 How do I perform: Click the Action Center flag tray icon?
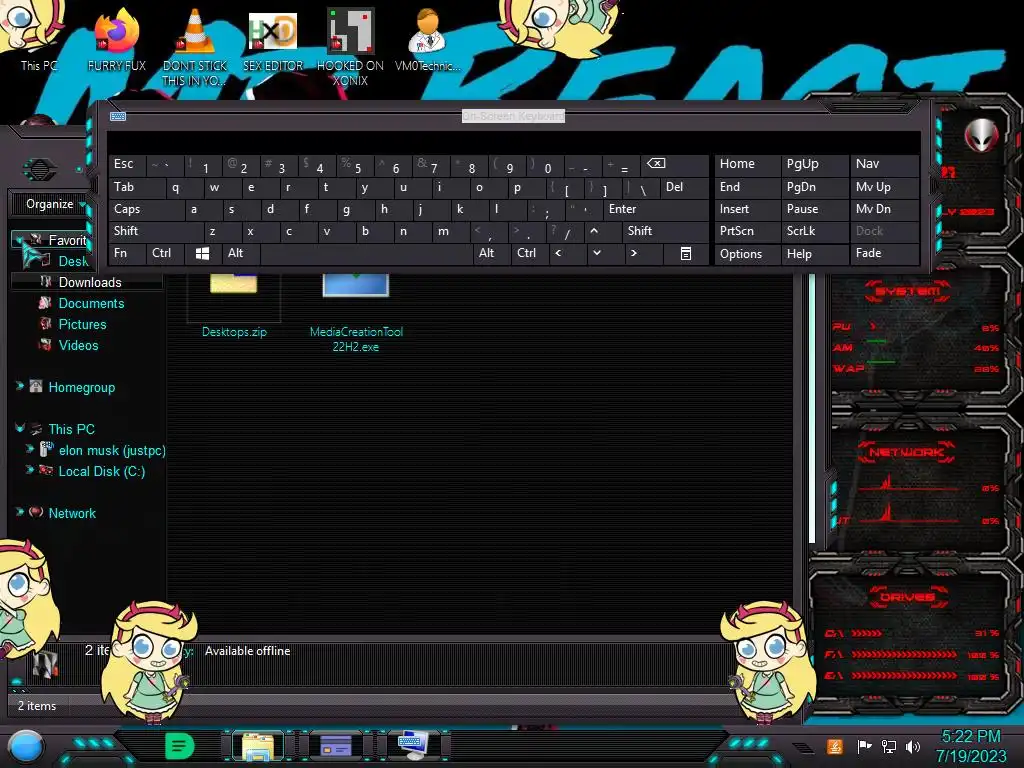[x=864, y=746]
